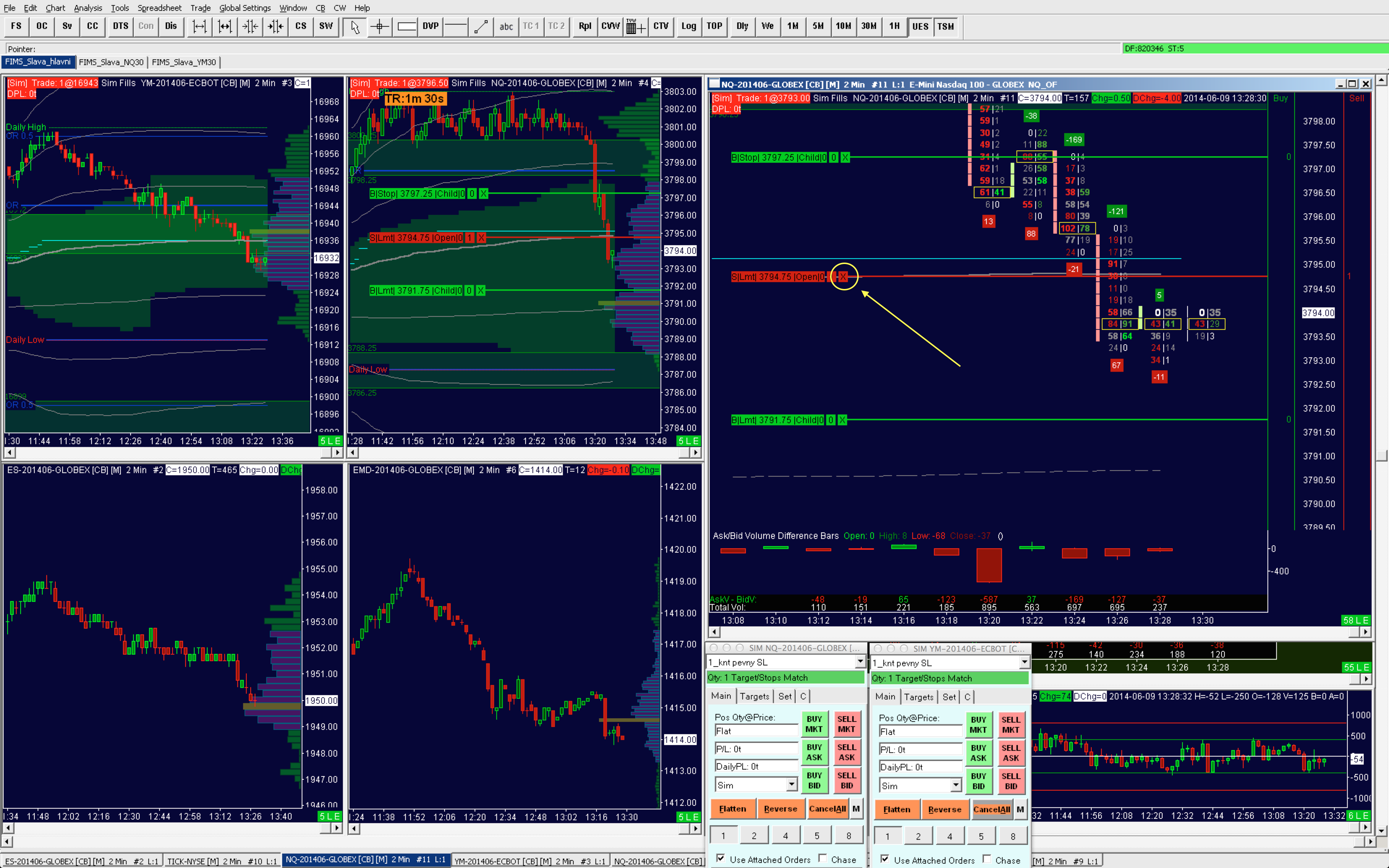Click the compress bar spacing icon
Viewport: 1389px width, 868px height.
coord(250,26)
